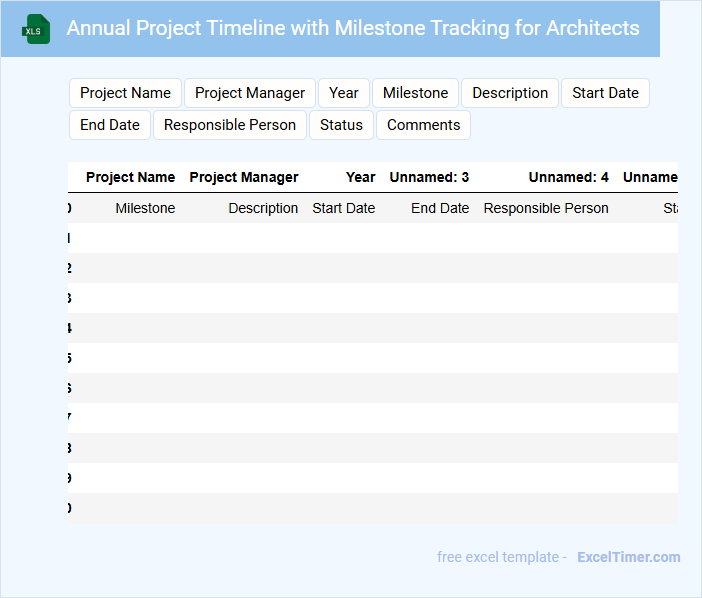The height and width of the screenshot is (598, 702).
Task: Click the Milestone cell in first row
Action: pos(145,208)
